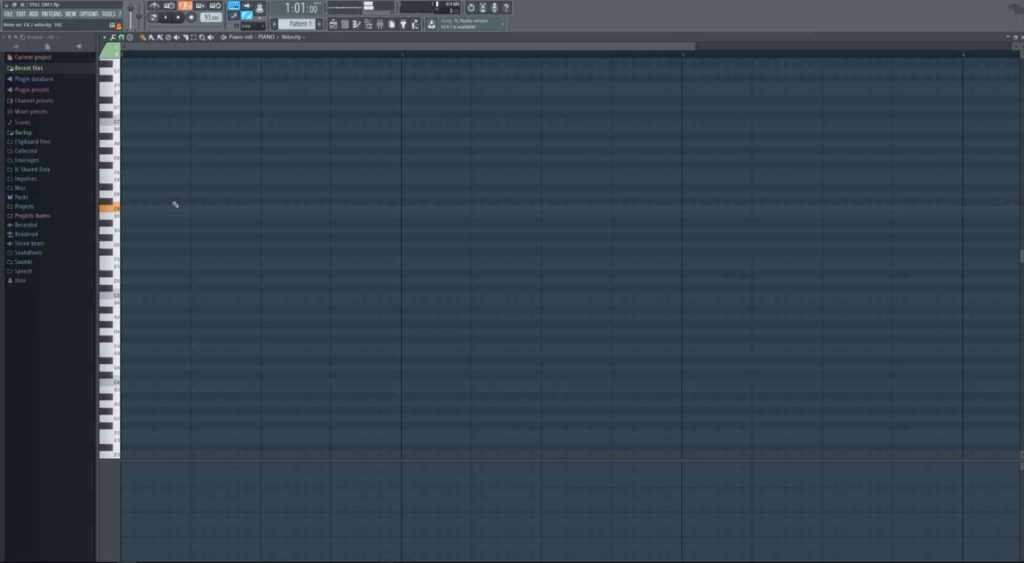This screenshot has height=563, width=1024.
Task: Open the channel rack icon
Action: pyautogui.click(x=344, y=24)
